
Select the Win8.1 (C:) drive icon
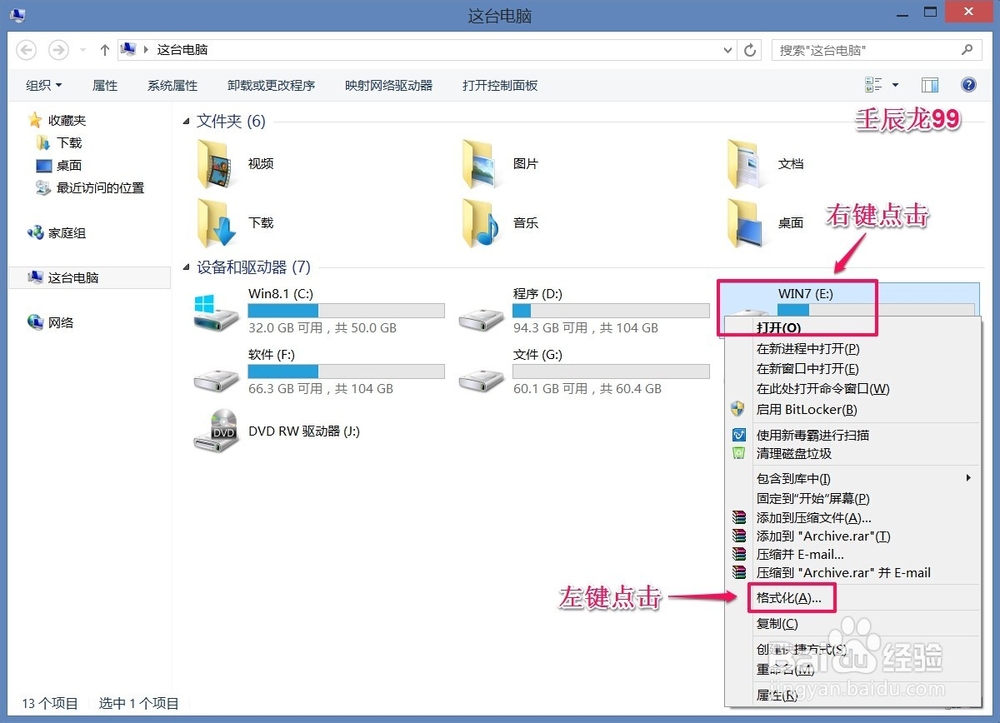[217, 312]
